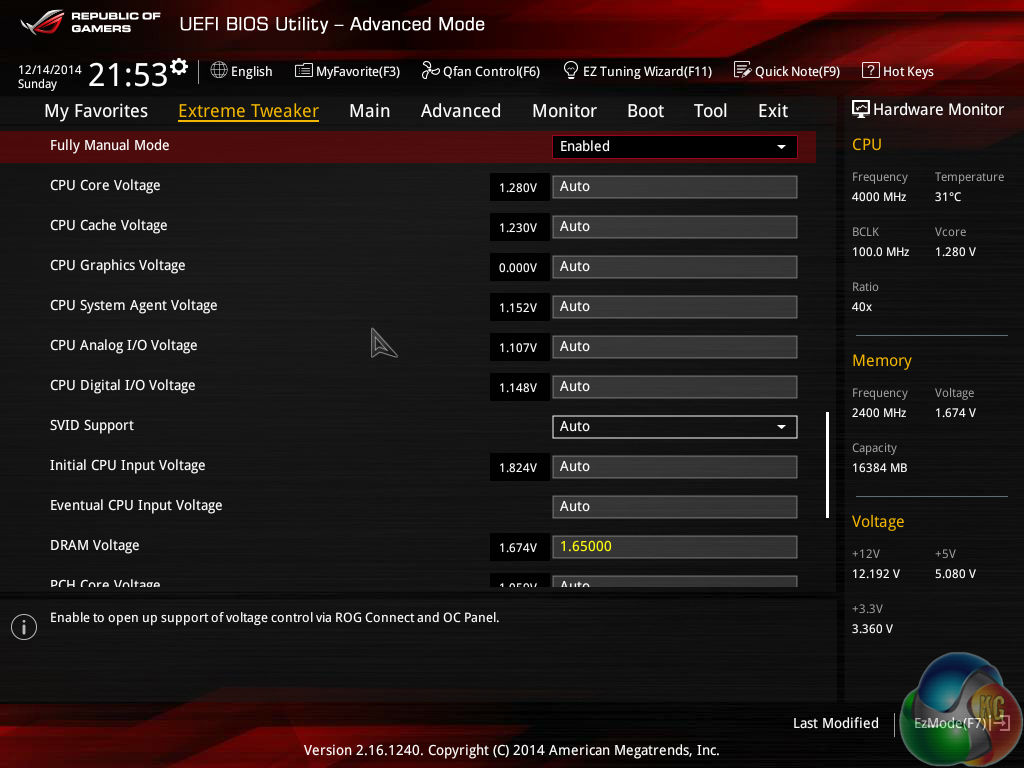Open the Boot tab
This screenshot has height=768, width=1024.
645,111
